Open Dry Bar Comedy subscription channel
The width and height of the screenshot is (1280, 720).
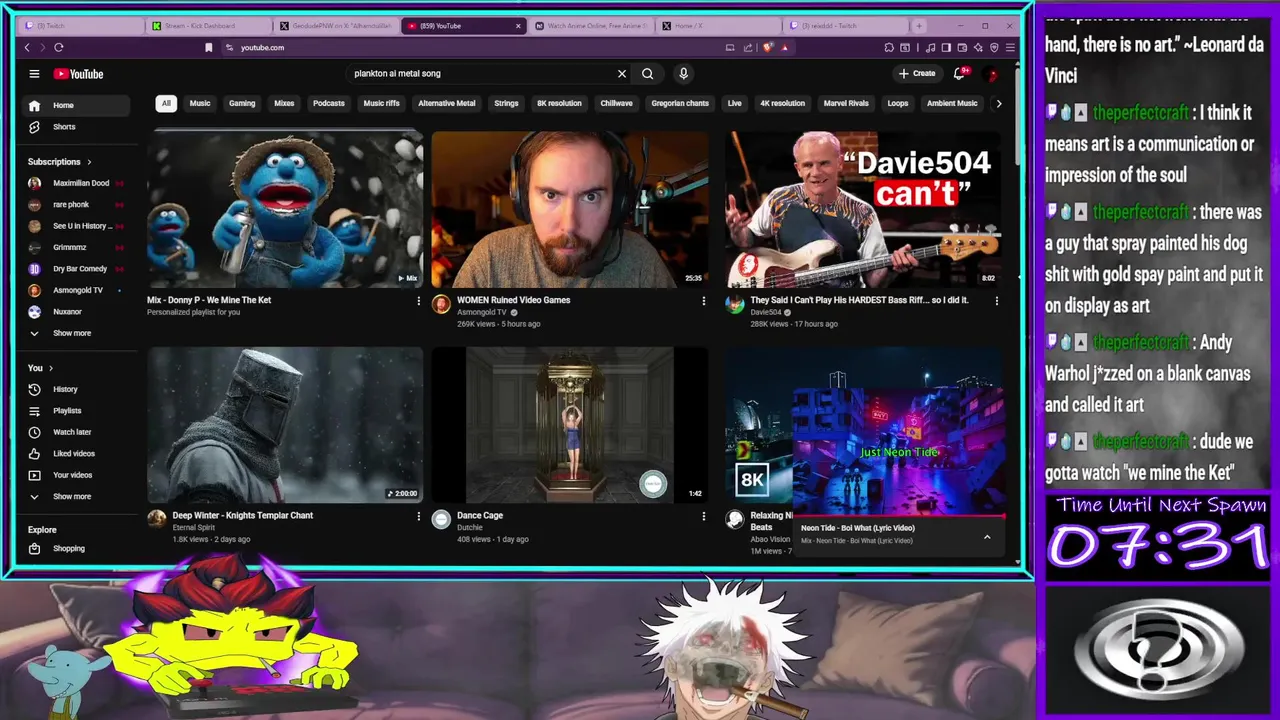tap(78, 269)
